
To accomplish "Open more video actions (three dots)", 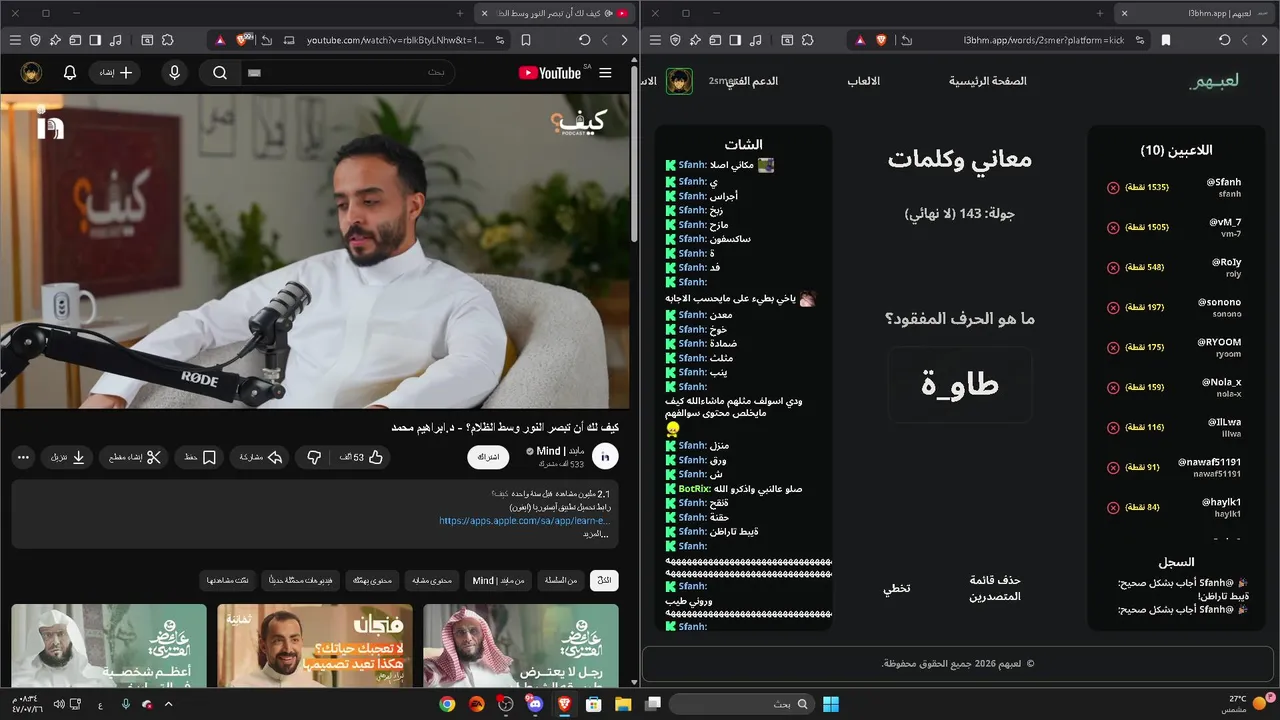I will tap(23, 457).
